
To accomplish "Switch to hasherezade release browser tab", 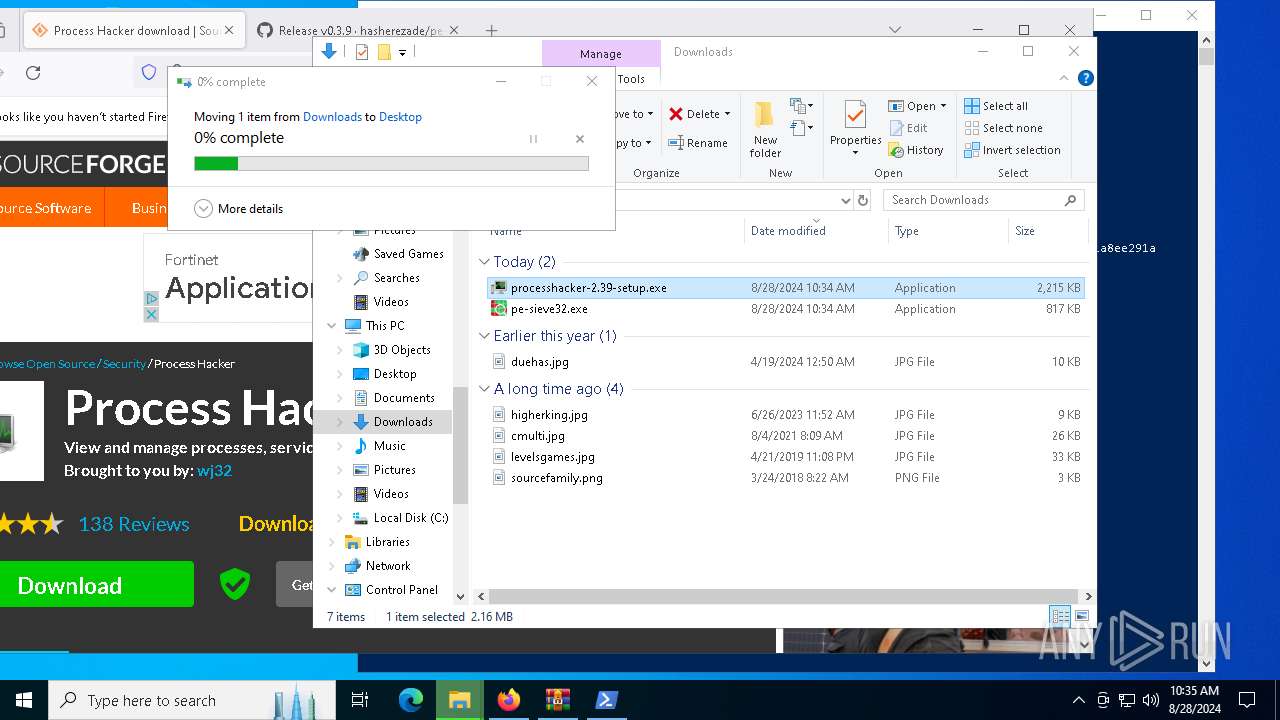I will (358, 30).
